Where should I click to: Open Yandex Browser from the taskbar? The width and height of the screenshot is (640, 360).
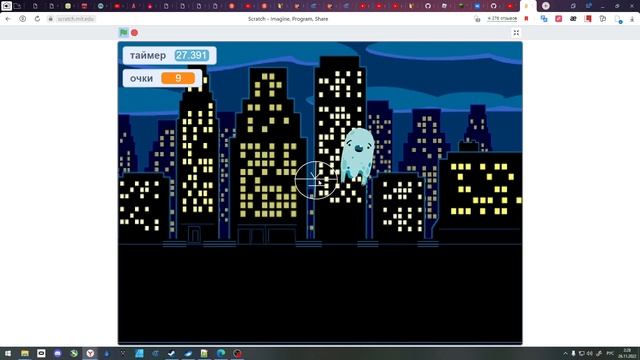90,353
